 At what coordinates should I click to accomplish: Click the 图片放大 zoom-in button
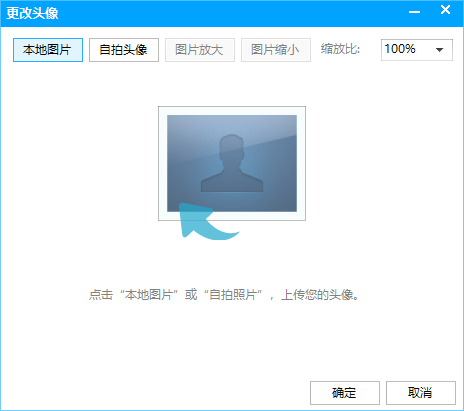200,50
